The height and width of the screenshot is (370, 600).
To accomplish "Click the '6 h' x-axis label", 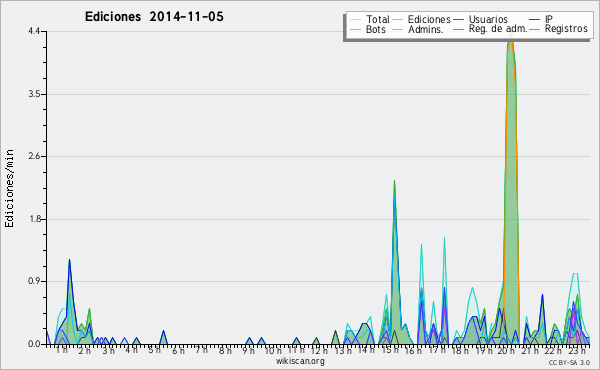I will (178, 350).
